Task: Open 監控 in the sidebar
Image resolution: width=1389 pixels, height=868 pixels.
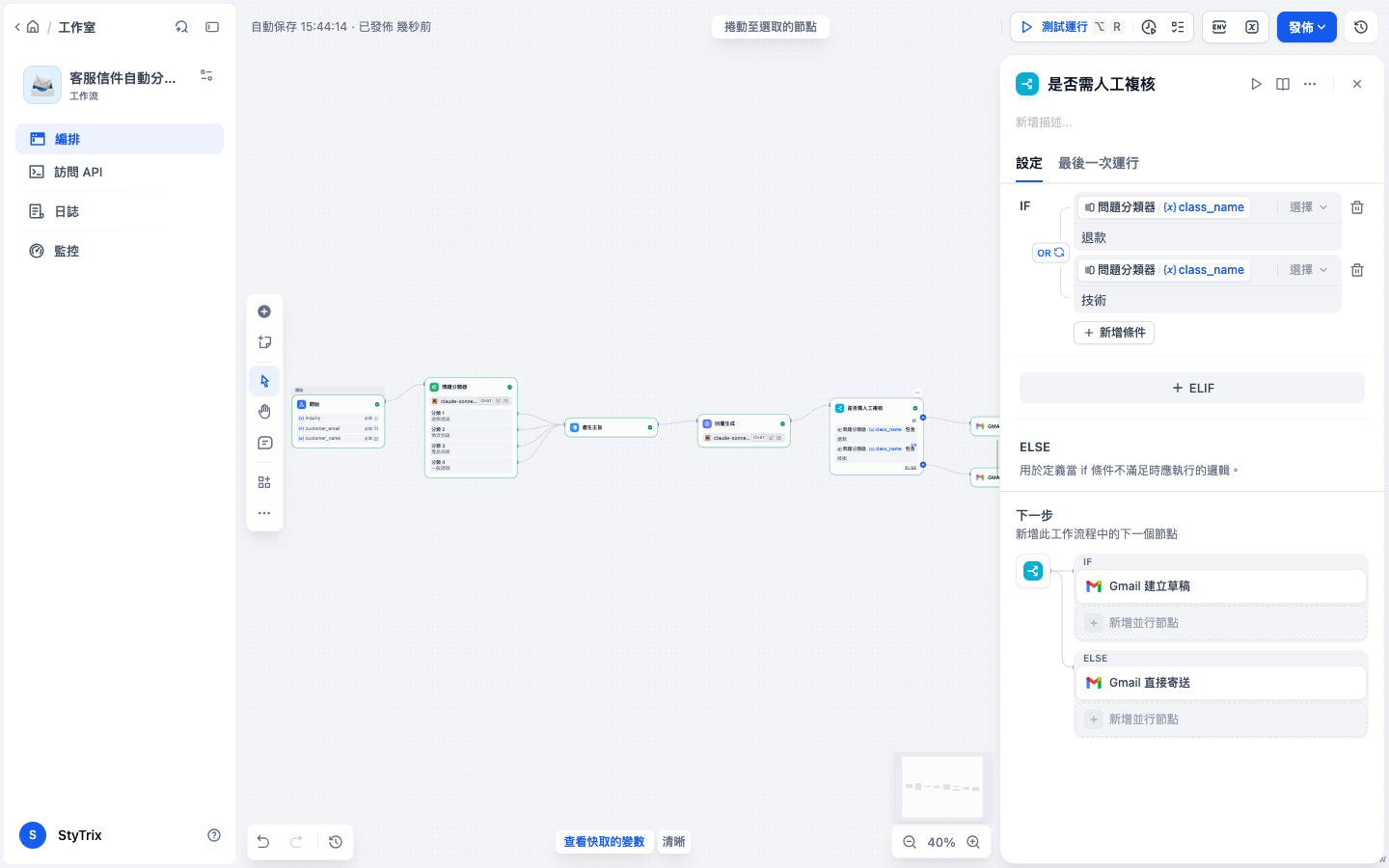Action: tap(120, 251)
